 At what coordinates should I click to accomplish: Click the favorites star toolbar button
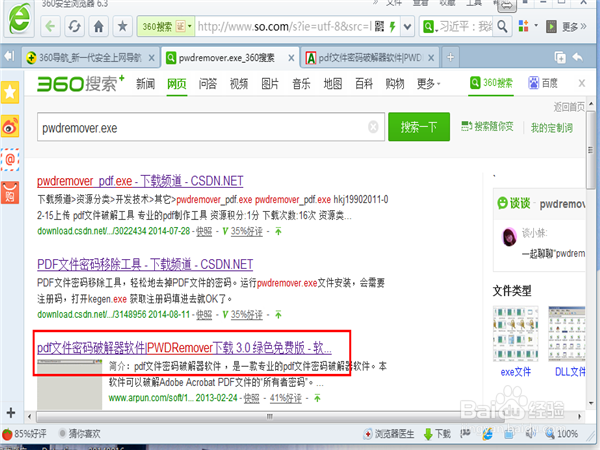[122, 26]
